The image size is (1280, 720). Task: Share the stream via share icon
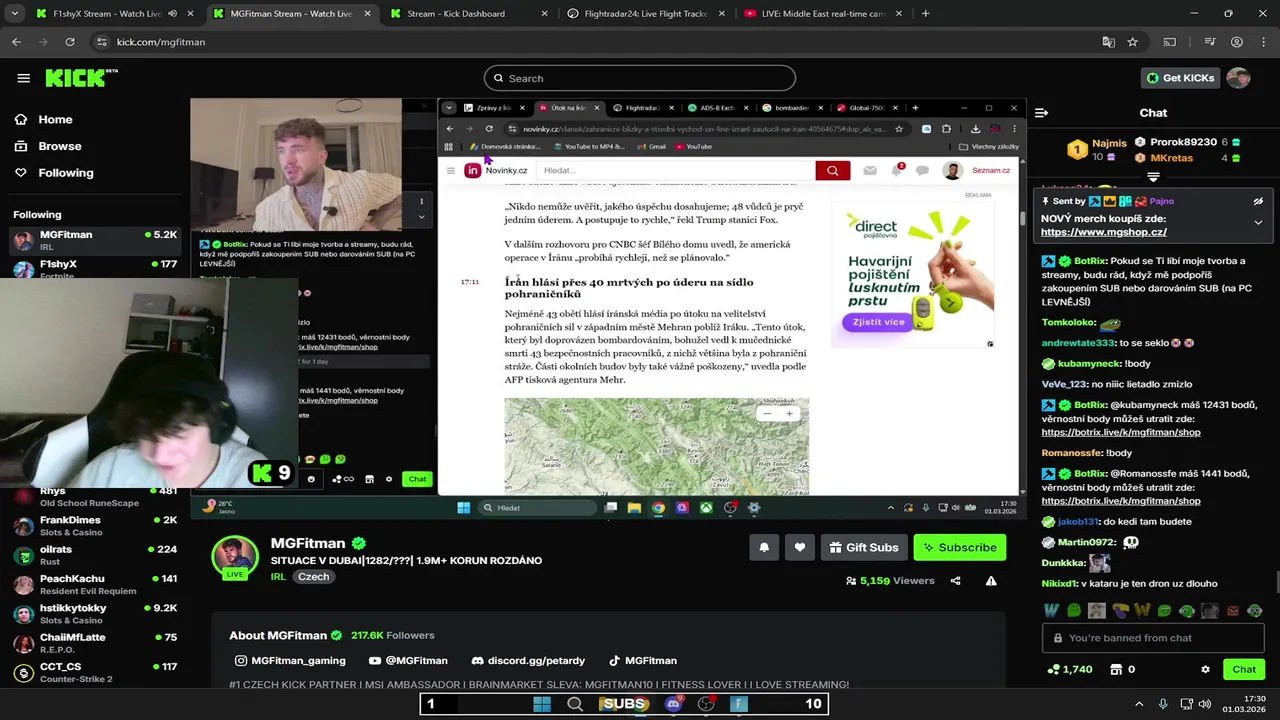pos(955,581)
